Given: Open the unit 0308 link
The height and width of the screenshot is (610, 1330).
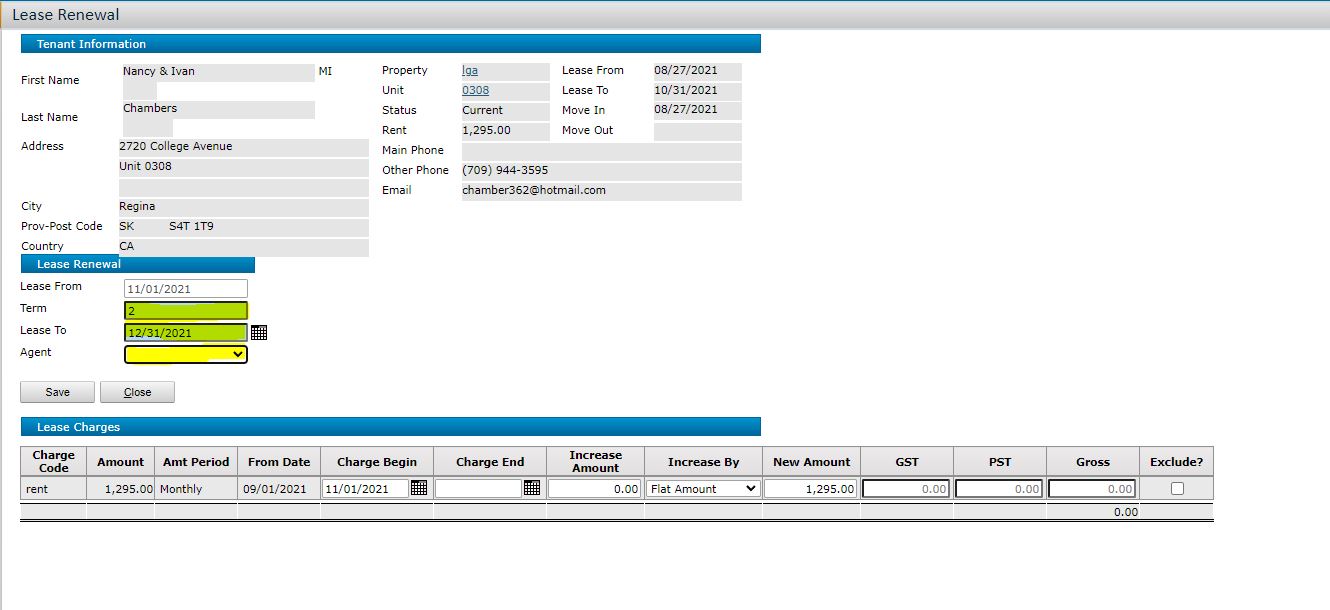Looking at the screenshot, I should [476, 90].
